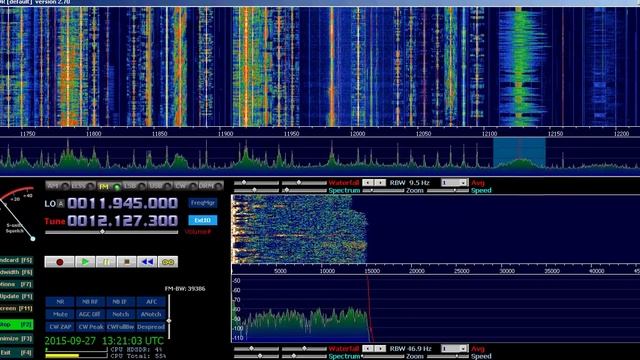Click the LO A selector button

[x=60, y=203]
